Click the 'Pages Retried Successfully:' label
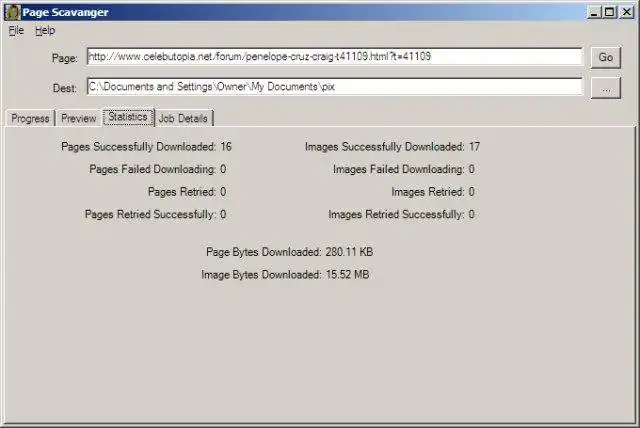 [x=150, y=214]
